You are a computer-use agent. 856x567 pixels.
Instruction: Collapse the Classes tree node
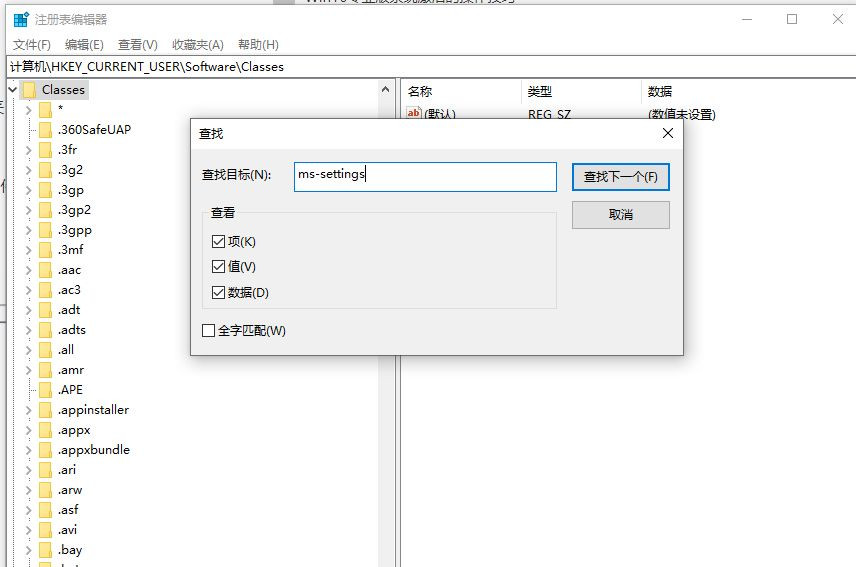(13, 89)
